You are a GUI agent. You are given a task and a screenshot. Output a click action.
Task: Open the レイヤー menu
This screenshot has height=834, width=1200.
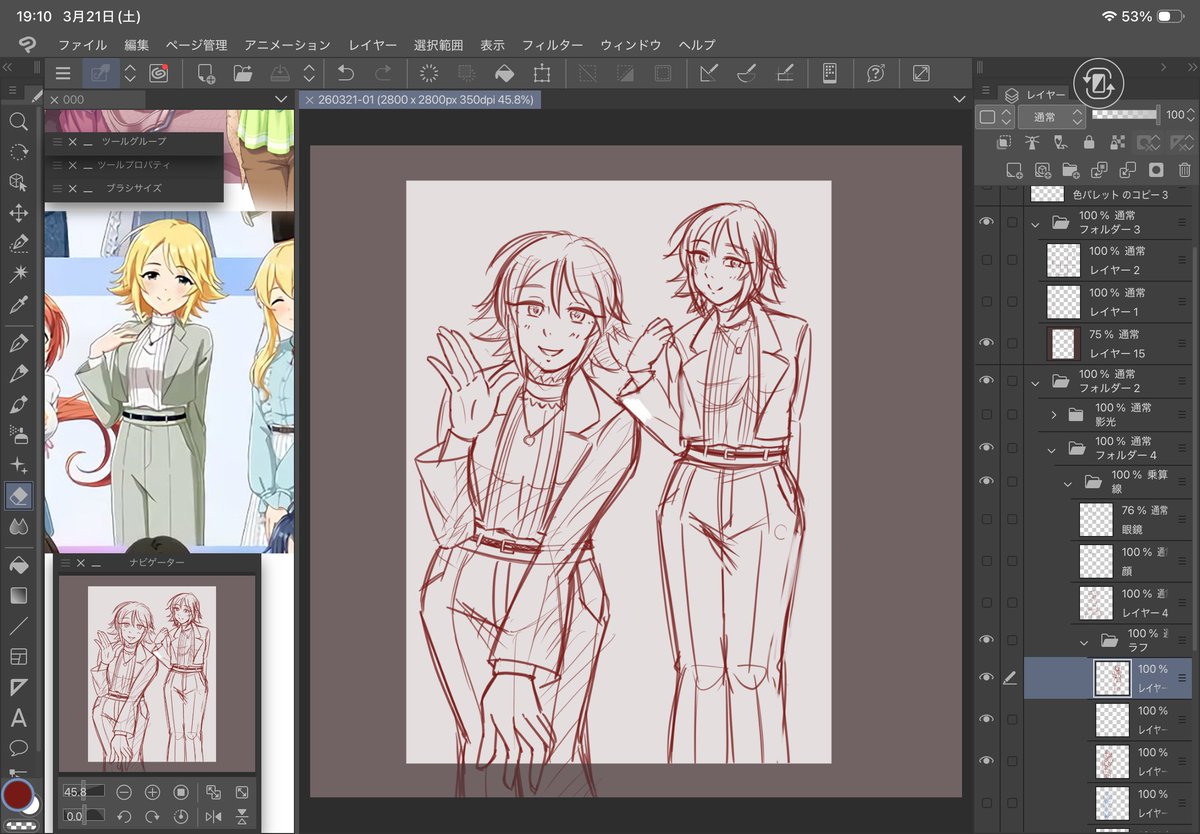[x=373, y=45]
